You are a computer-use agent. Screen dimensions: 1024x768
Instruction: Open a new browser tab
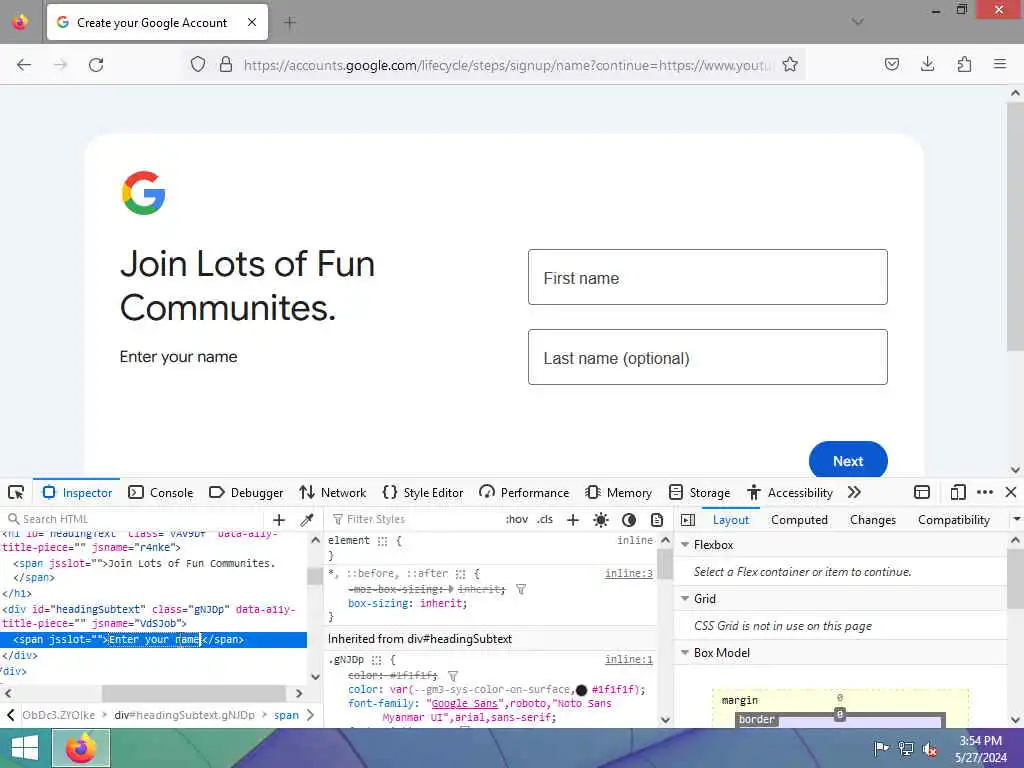click(290, 23)
